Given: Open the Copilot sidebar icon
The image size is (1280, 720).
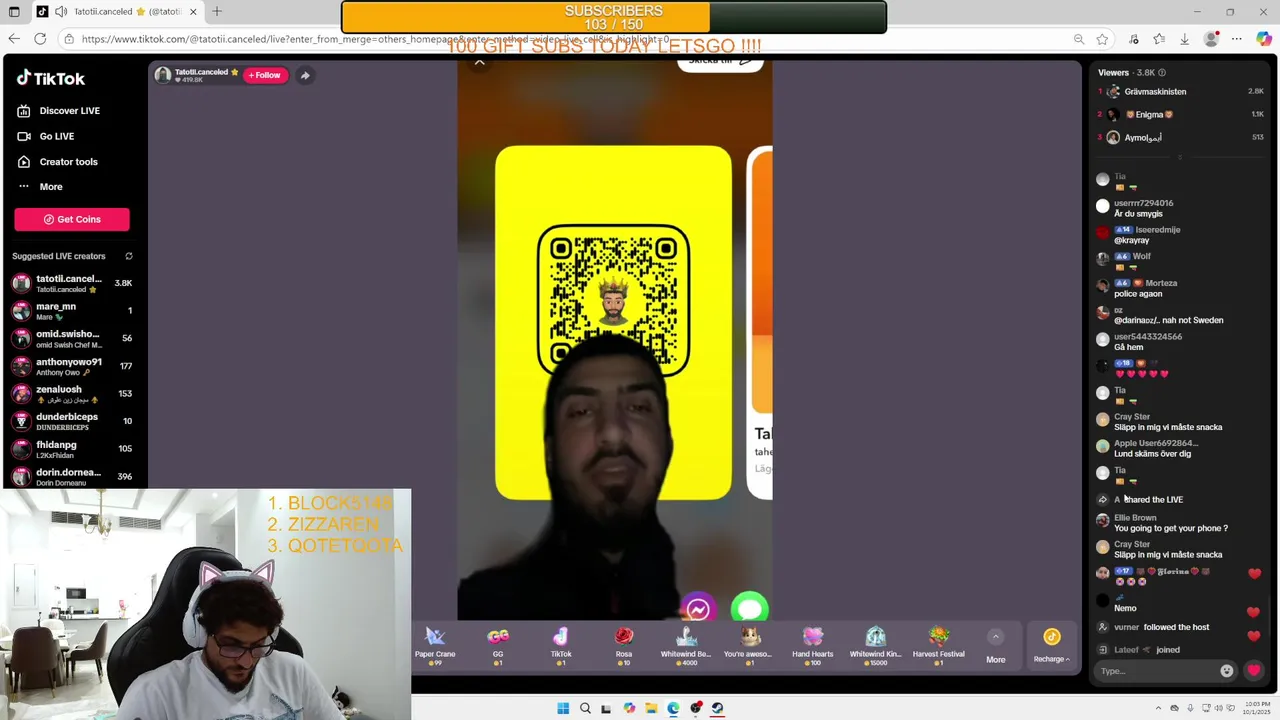Looking at the screenshot, I should (x=1264, y=39).
